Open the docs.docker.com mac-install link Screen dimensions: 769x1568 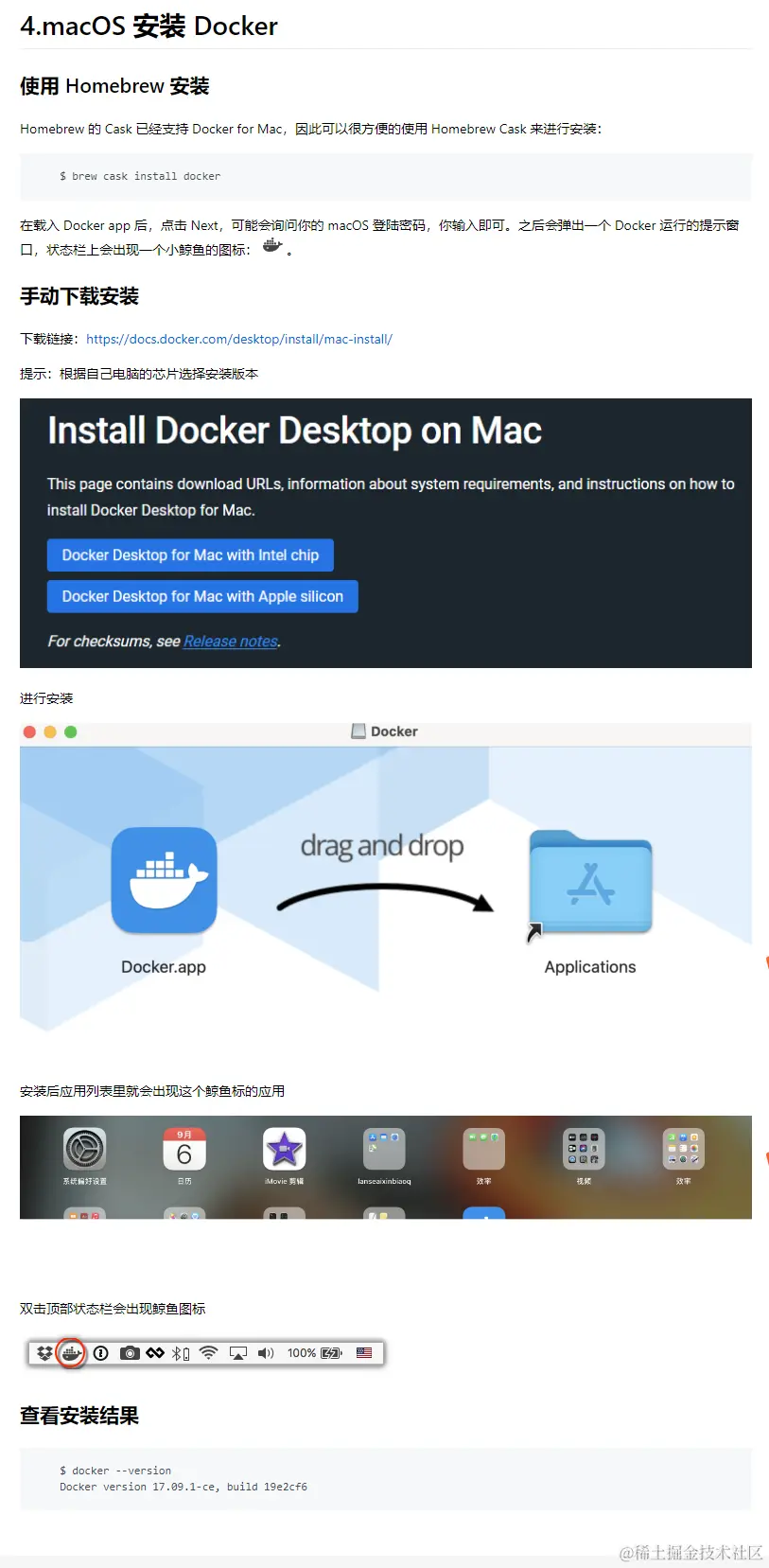pos(239,339)
